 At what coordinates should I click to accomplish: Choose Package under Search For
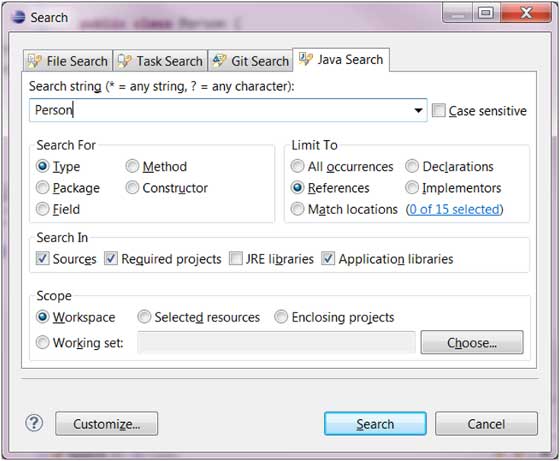[42, 187]
